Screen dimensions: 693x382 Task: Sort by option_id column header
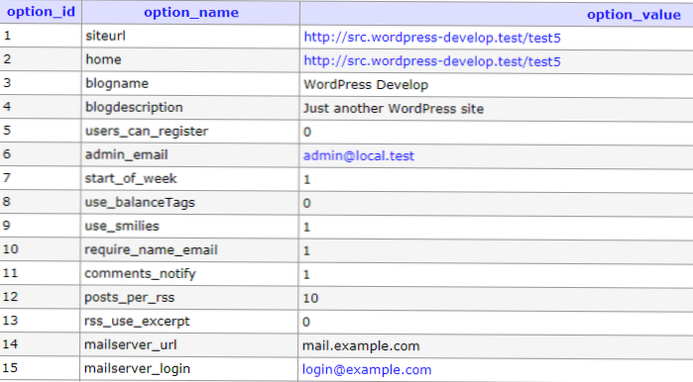[41, 11]
